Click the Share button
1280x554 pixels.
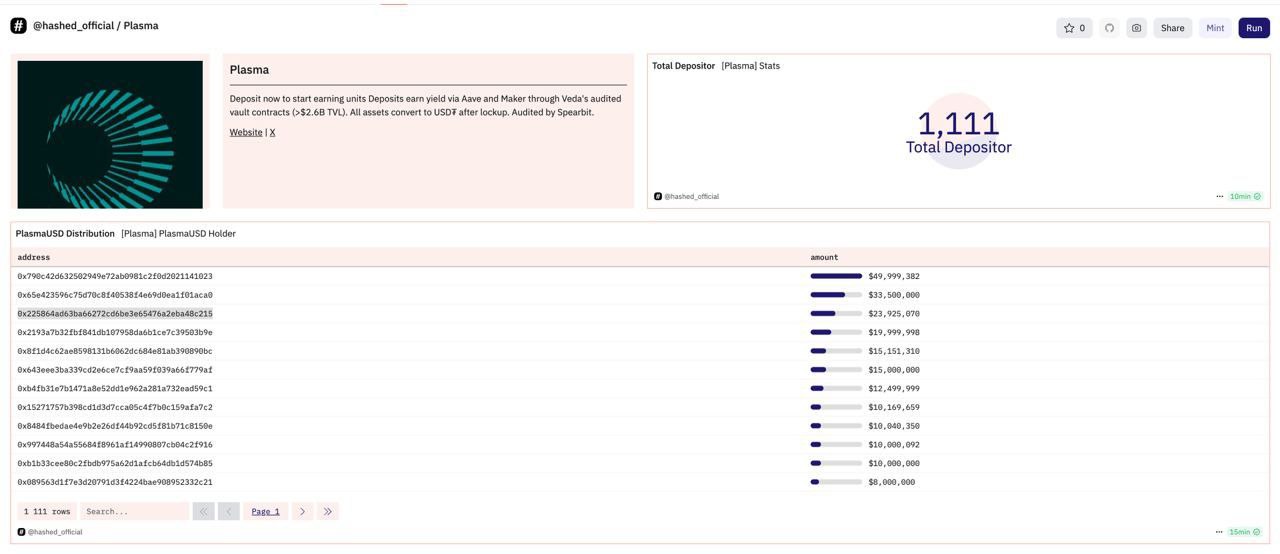pos(1172,28)
